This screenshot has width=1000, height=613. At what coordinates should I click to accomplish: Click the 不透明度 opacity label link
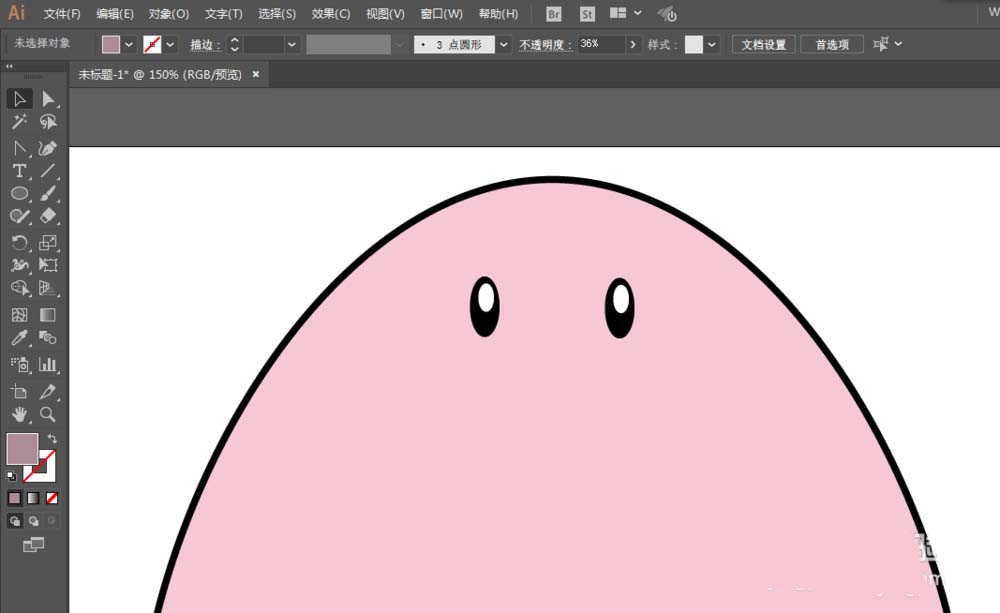click(545, 45)
